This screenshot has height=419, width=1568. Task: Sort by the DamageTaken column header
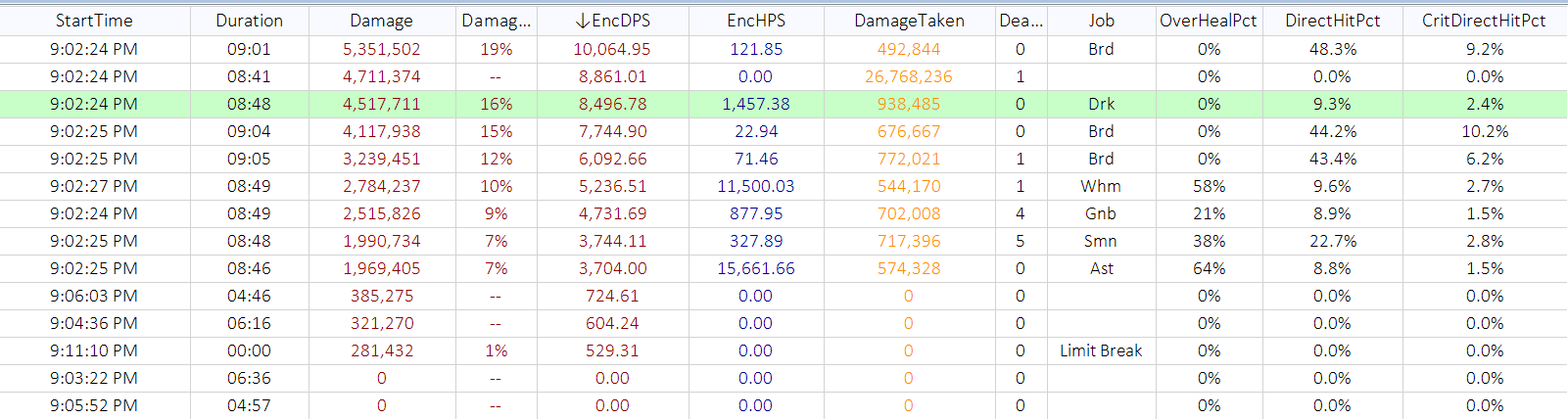[909, 21]
